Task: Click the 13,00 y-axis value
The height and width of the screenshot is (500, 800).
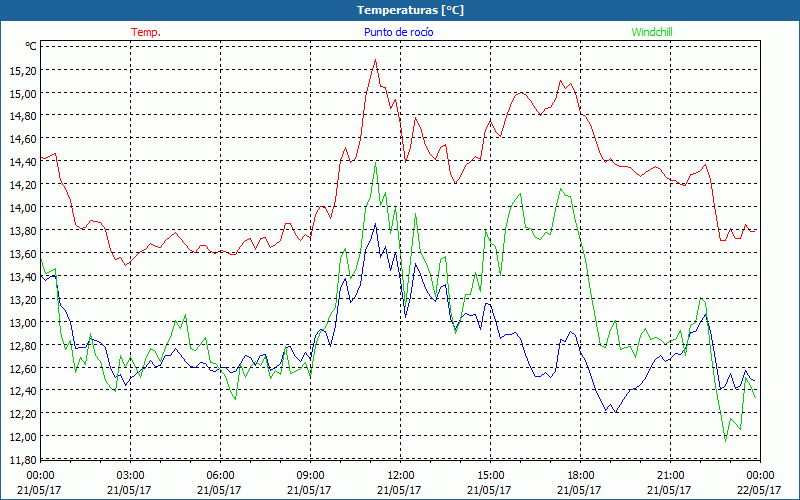Action: pyautogui.click(x=23, y=322)
